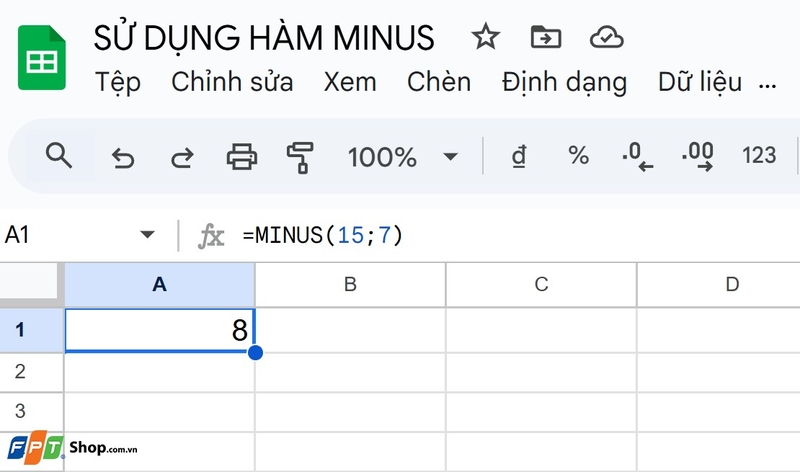800x472 pixels.
Task: Click cell A1 containing 8
Action: click(159, 330)
